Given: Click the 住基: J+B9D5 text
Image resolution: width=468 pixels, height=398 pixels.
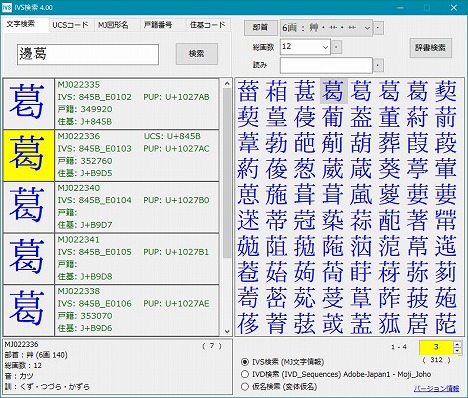Looking at the screenshot, I should point(85,173).
